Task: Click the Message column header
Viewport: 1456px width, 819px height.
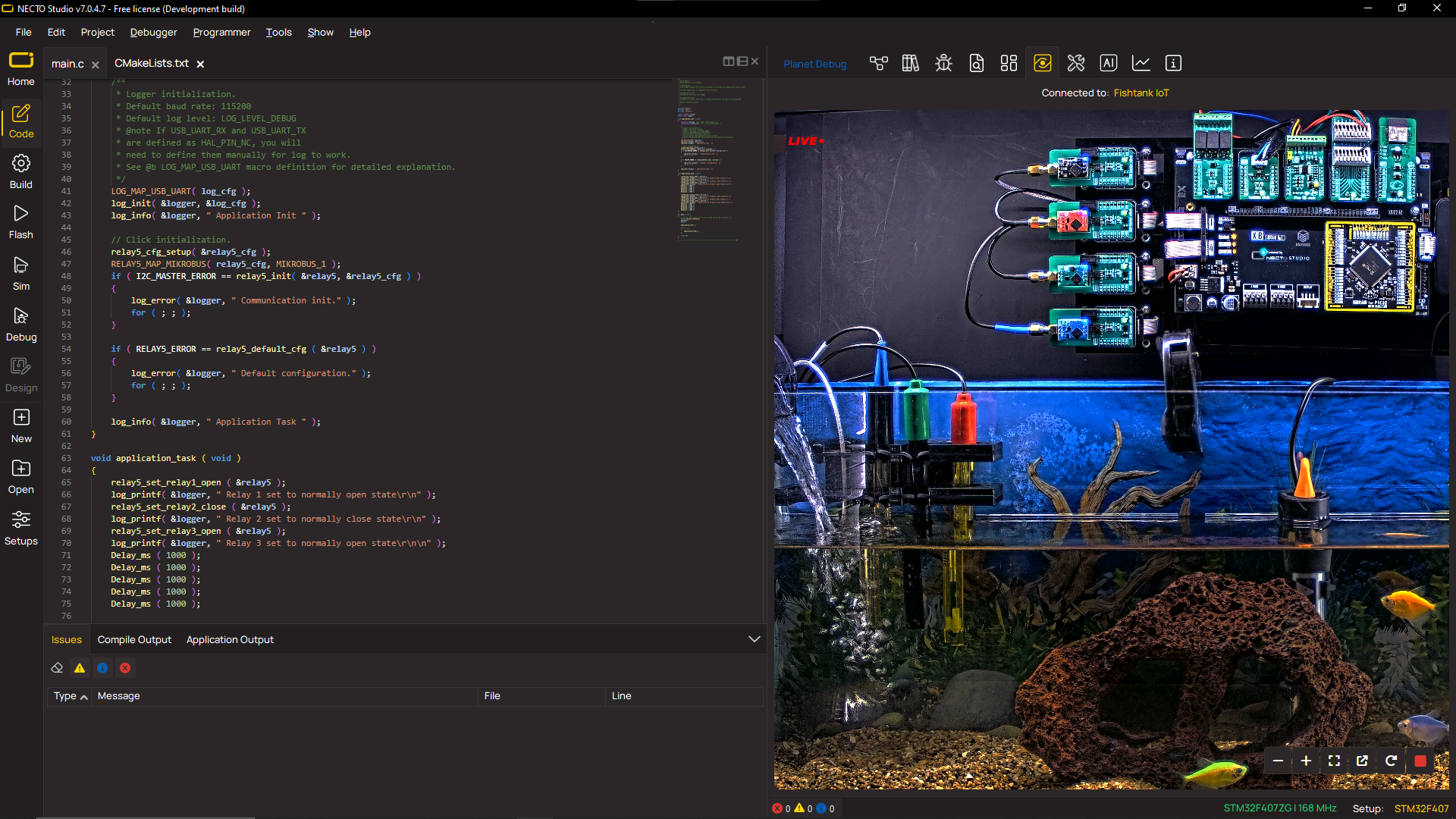Action: (284, 696)
